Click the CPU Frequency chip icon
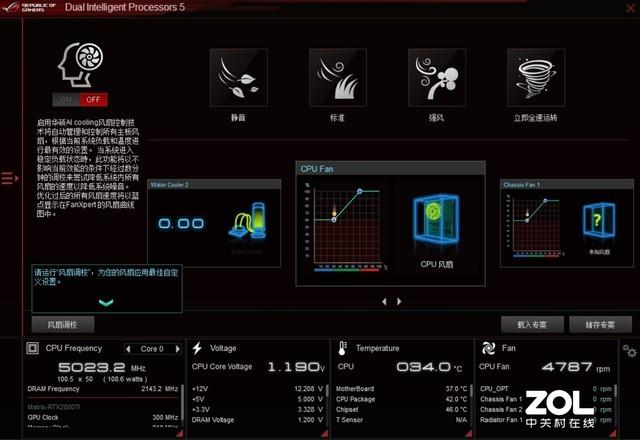Image resolution: width=640 pixels, height=440 pixels. pyautogui.click(x=33, y=348)
